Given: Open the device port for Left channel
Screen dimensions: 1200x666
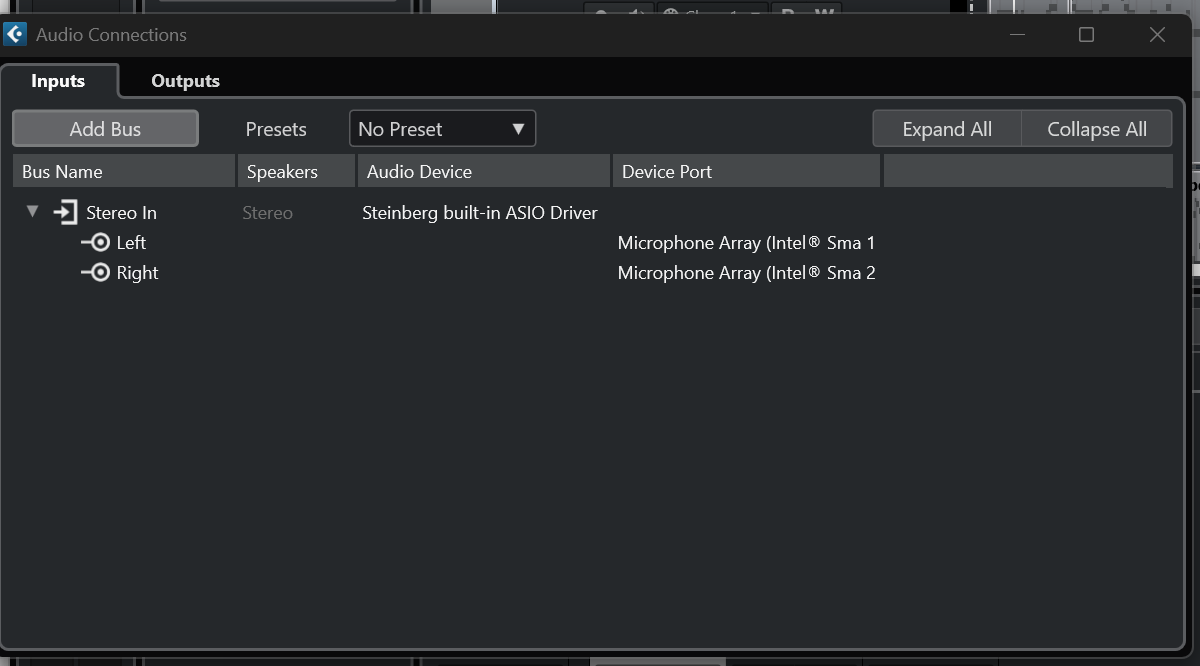Looking at the screenshot, I should pyautogui.click(x=746, y=243).
